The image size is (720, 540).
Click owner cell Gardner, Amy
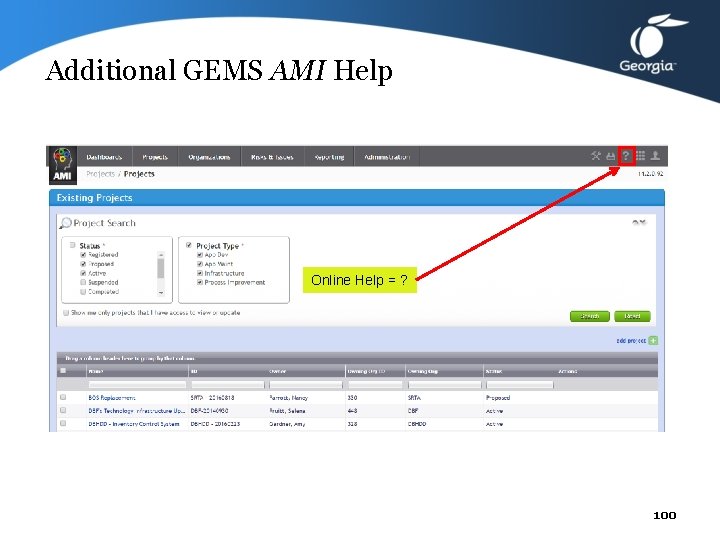point(287,424)
